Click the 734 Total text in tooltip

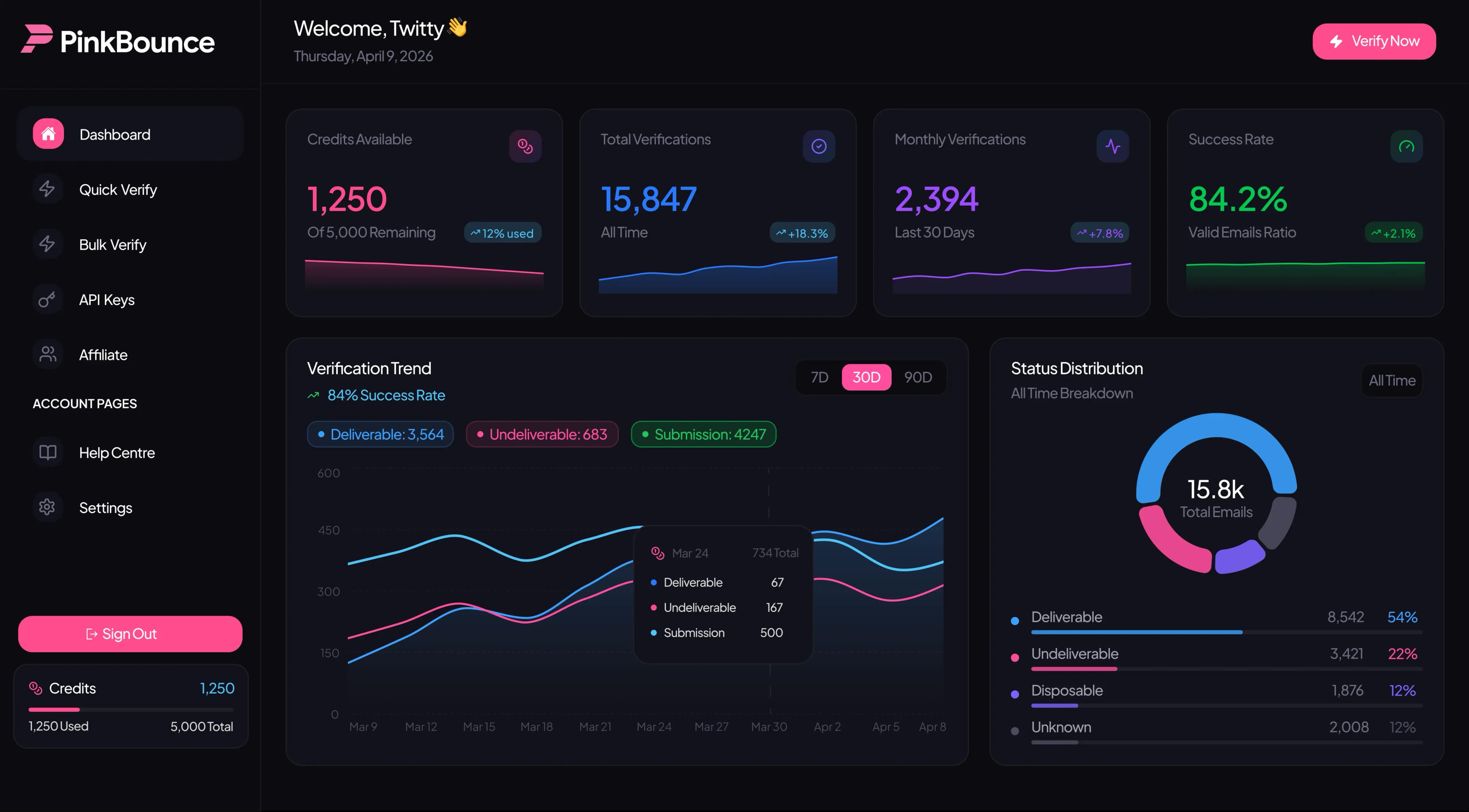(x=775, y=553)
